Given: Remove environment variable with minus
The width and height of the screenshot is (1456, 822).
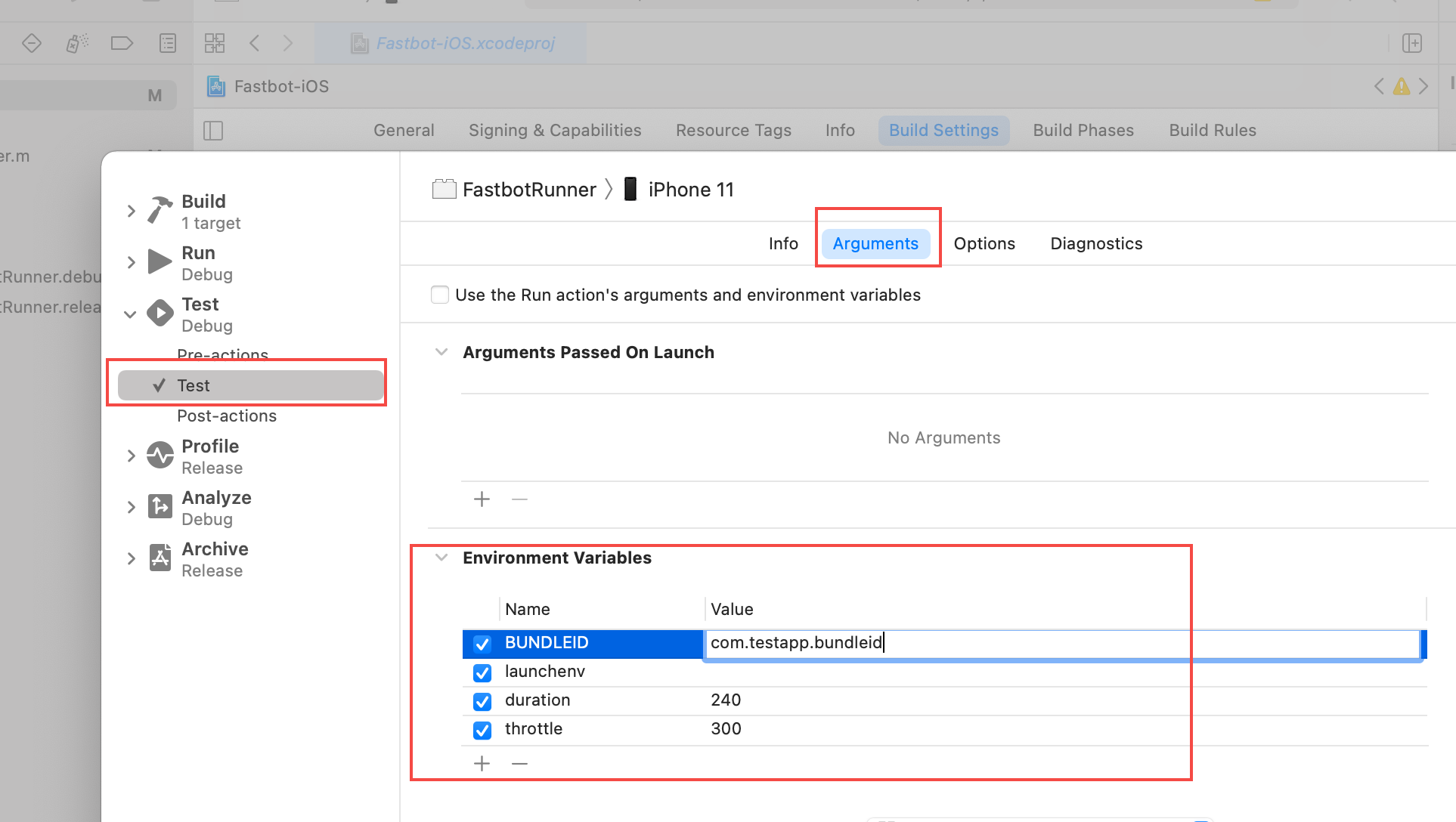Looking at the screenshot, I should [519, 763].
